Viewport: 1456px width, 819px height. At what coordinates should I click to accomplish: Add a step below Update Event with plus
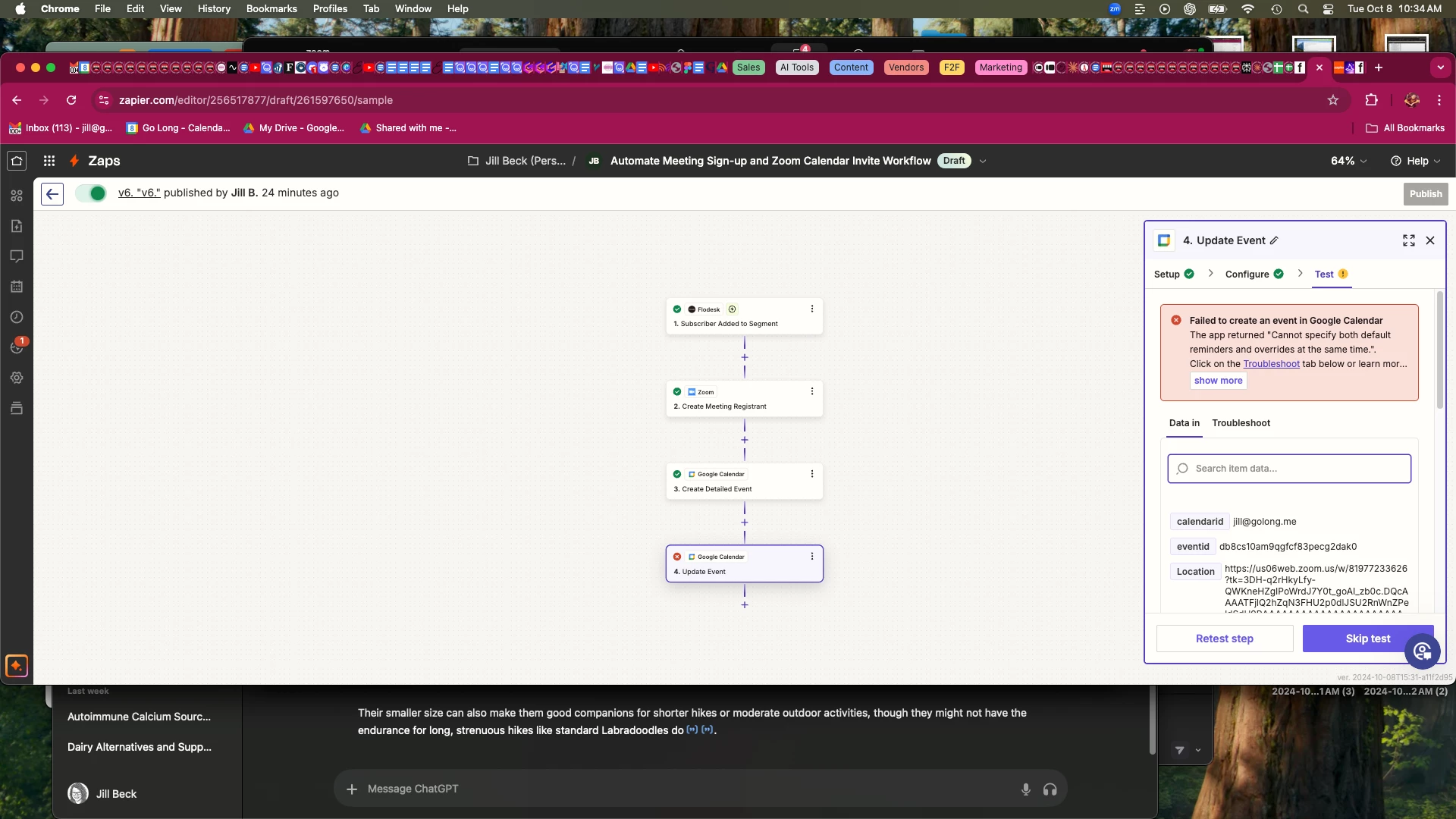pyautogui.click(x=745, y=605)
